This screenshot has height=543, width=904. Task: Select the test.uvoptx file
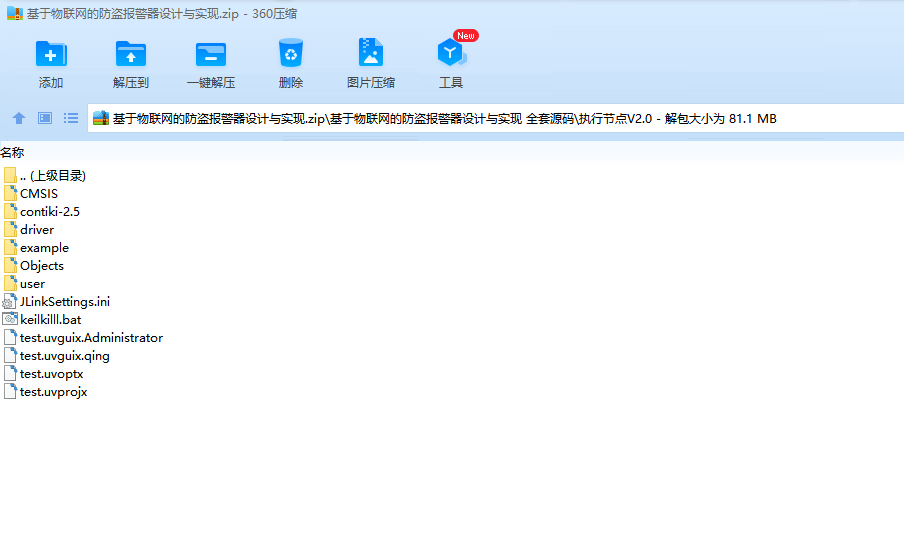[43, 374]
